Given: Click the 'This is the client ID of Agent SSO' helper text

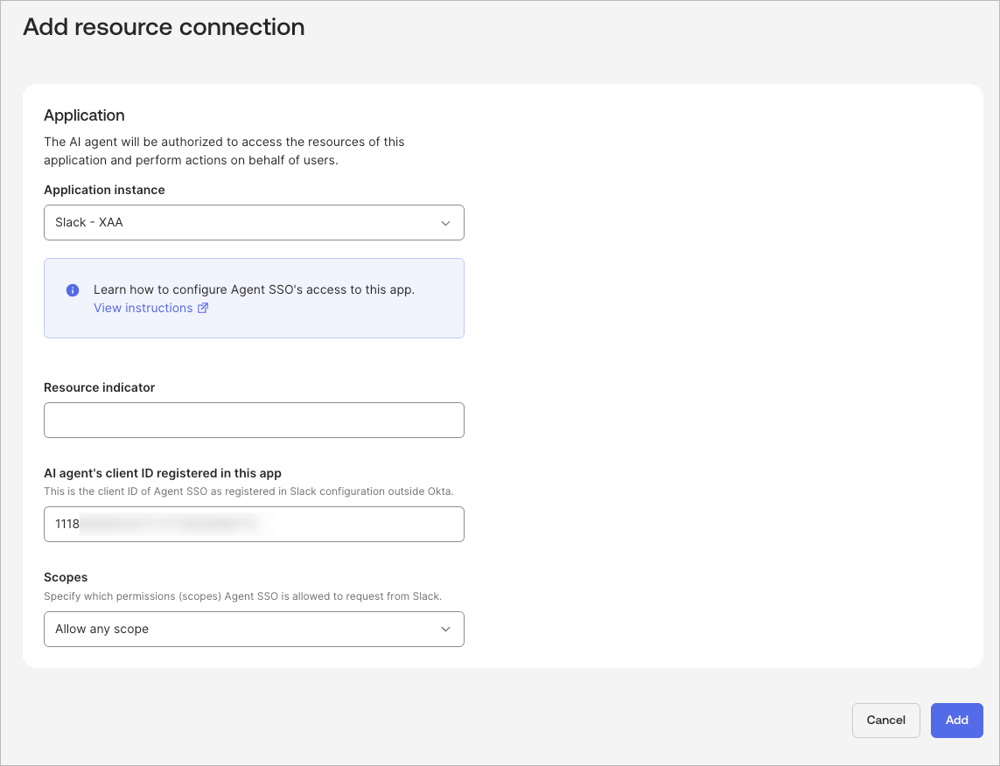Looking at the screenshot, I should 249,492.
